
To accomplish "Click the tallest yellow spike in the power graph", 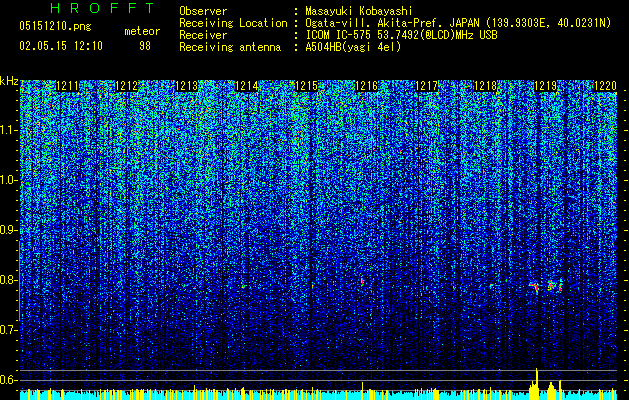I will pyautogui.click(x=536, y=384).
